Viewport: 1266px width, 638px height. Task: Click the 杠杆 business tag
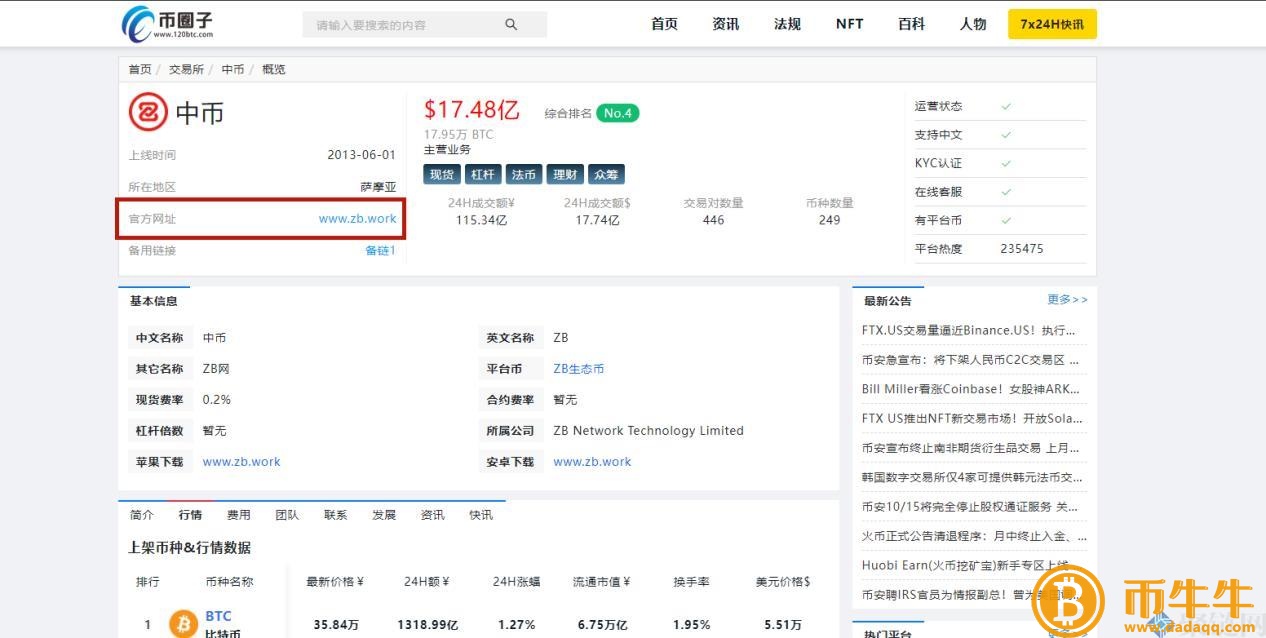(483, 174)
